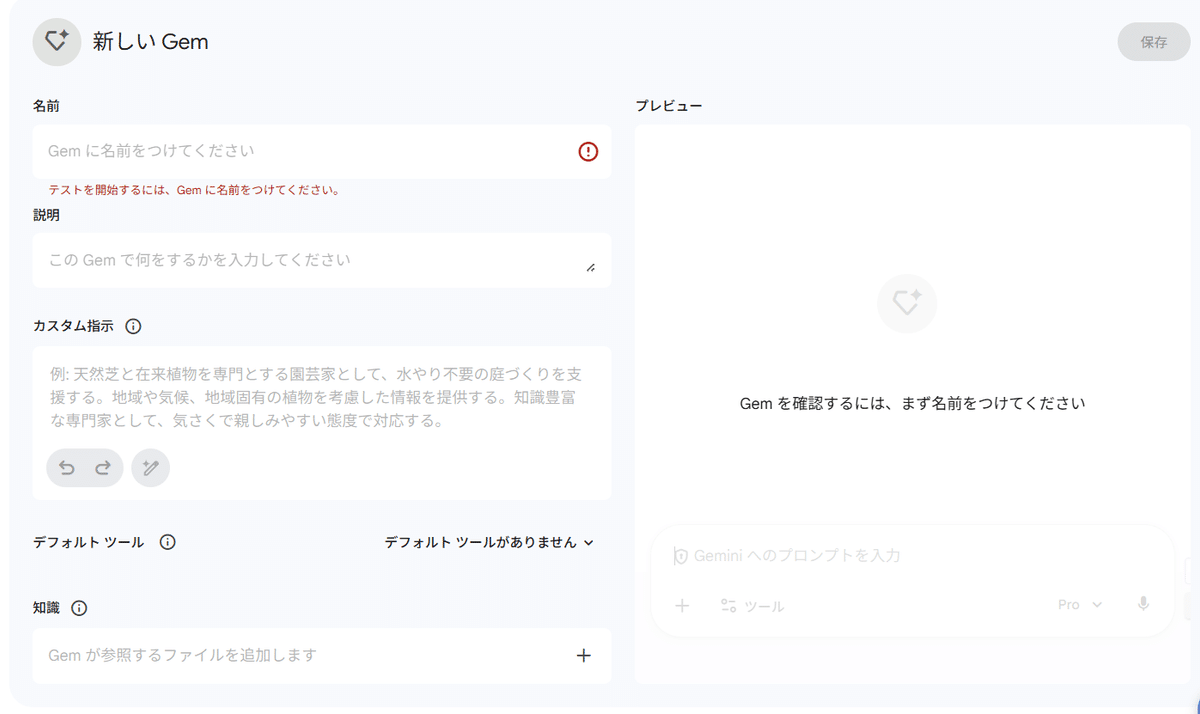This screenshot has height=714, width=1200.
Task: Click the プレビュー heading
Action: tap(669, 105)
